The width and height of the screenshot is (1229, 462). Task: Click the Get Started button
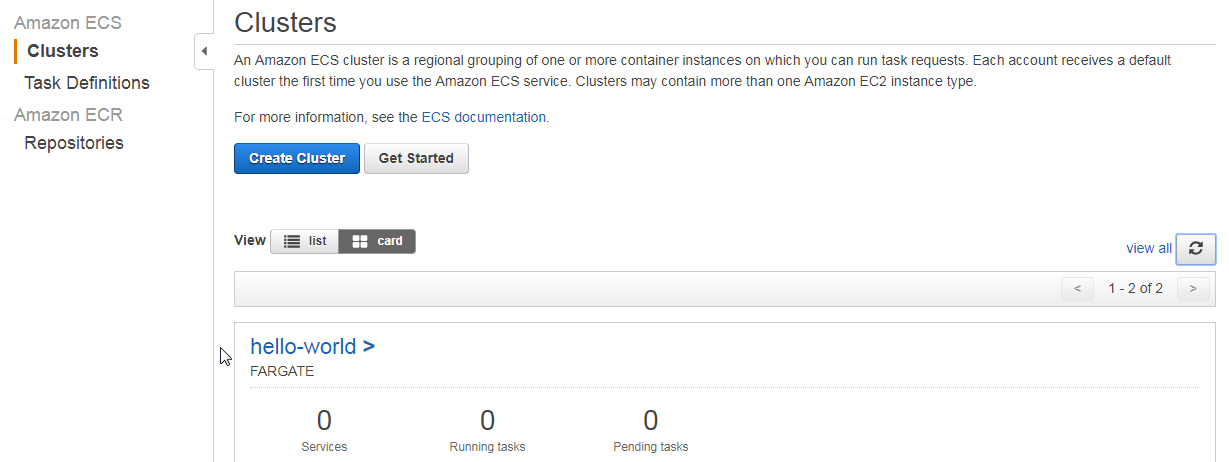416,158
